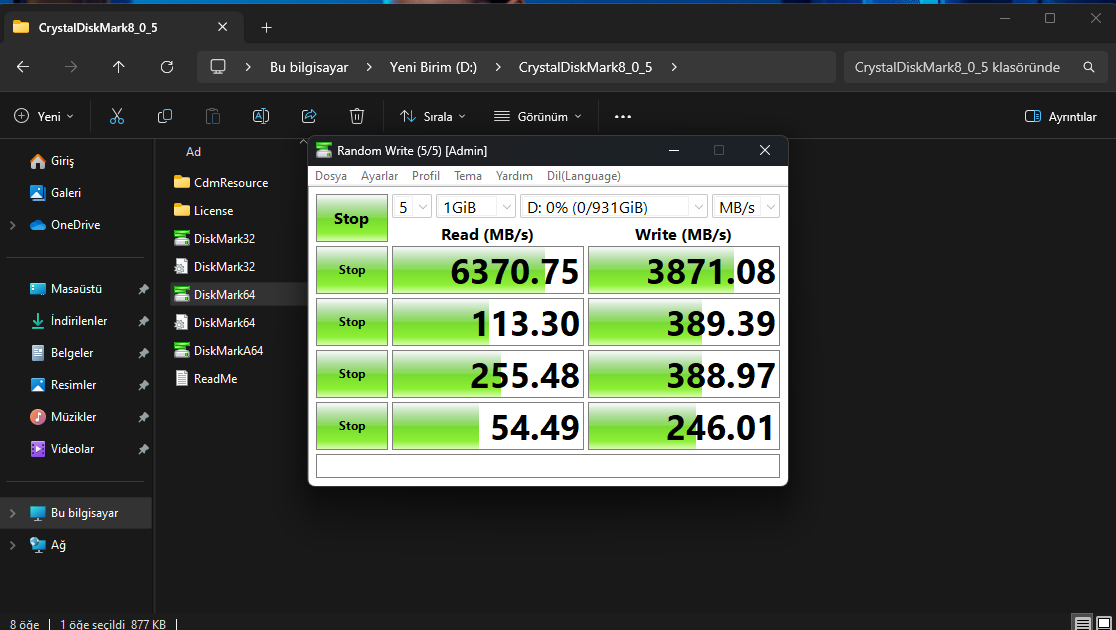Open drive dropdown showing D: 0% (0/931GiB)

coord(614,207)
